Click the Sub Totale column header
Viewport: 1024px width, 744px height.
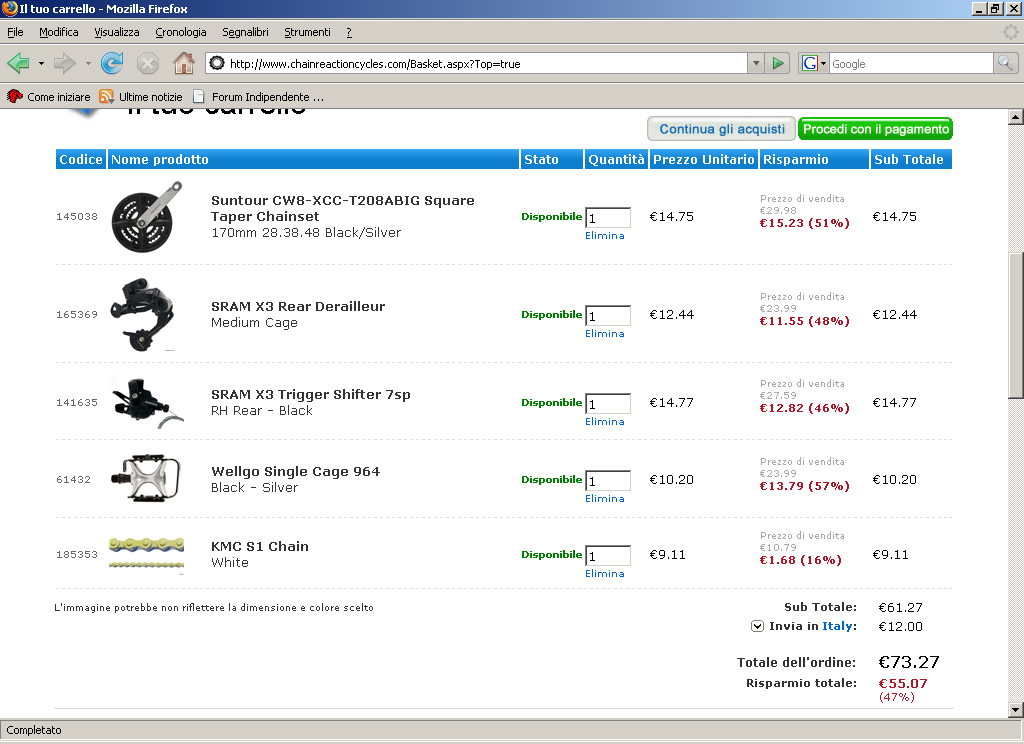911,159
